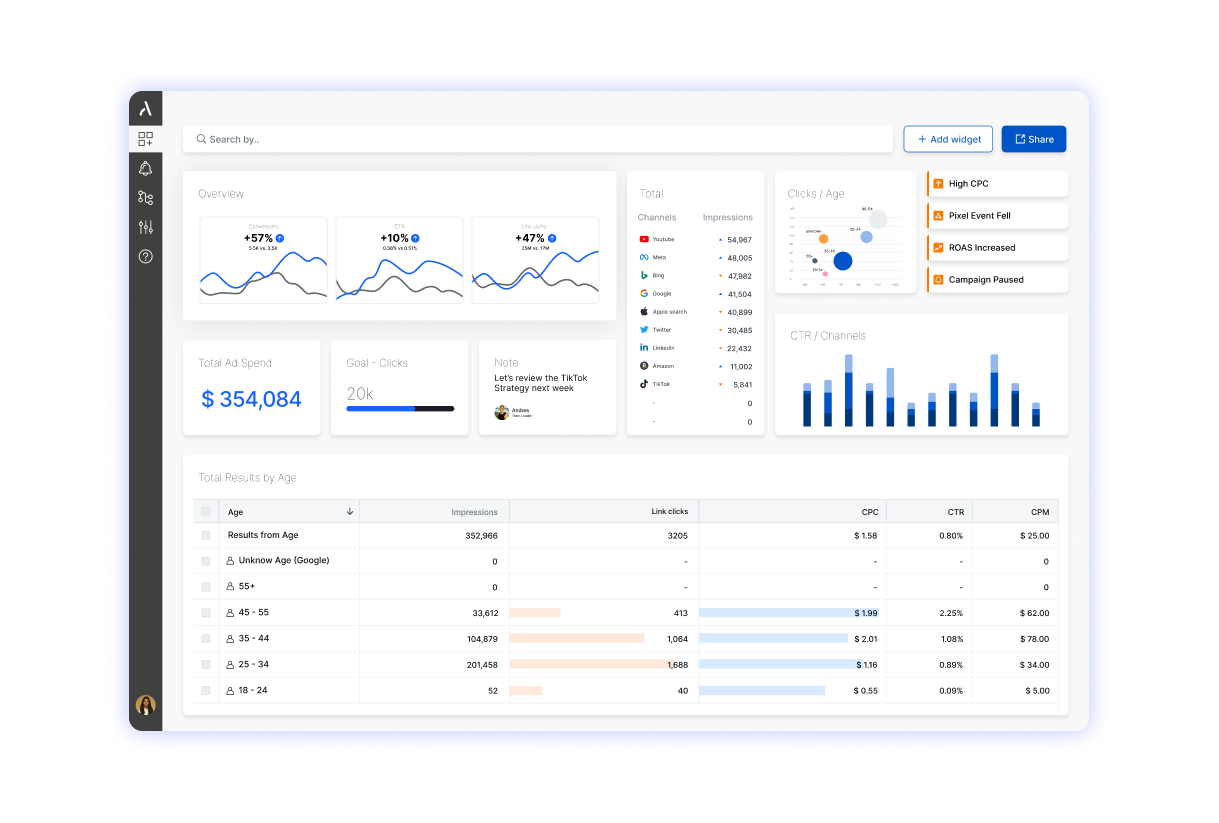Click the large blue 35-44 bubble

pyautogui.click(x=843, y=261)
